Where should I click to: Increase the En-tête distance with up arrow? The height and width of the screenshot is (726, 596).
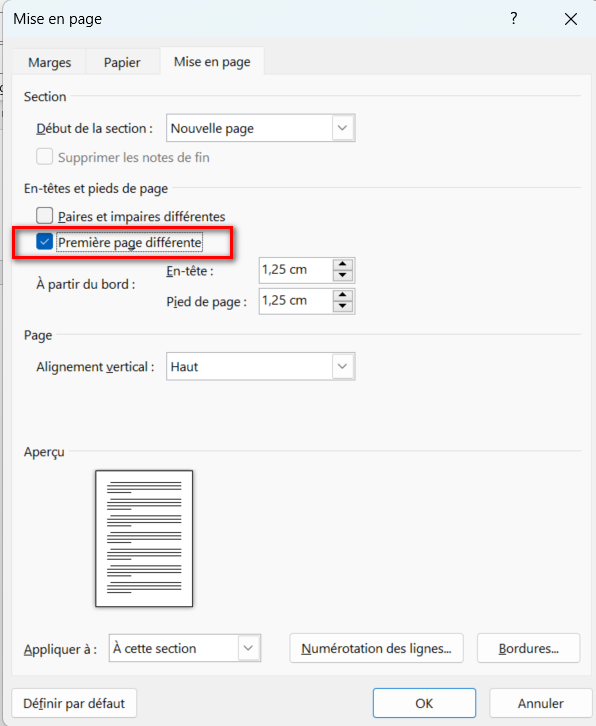343,264
